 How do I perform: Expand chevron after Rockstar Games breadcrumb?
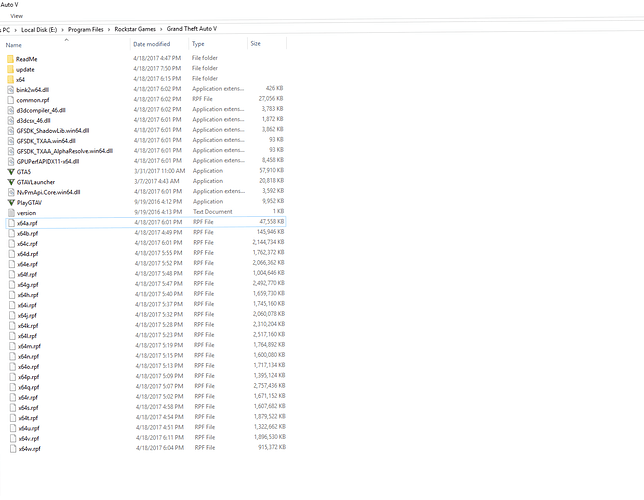pyautogui.click(x=161, y=29)
